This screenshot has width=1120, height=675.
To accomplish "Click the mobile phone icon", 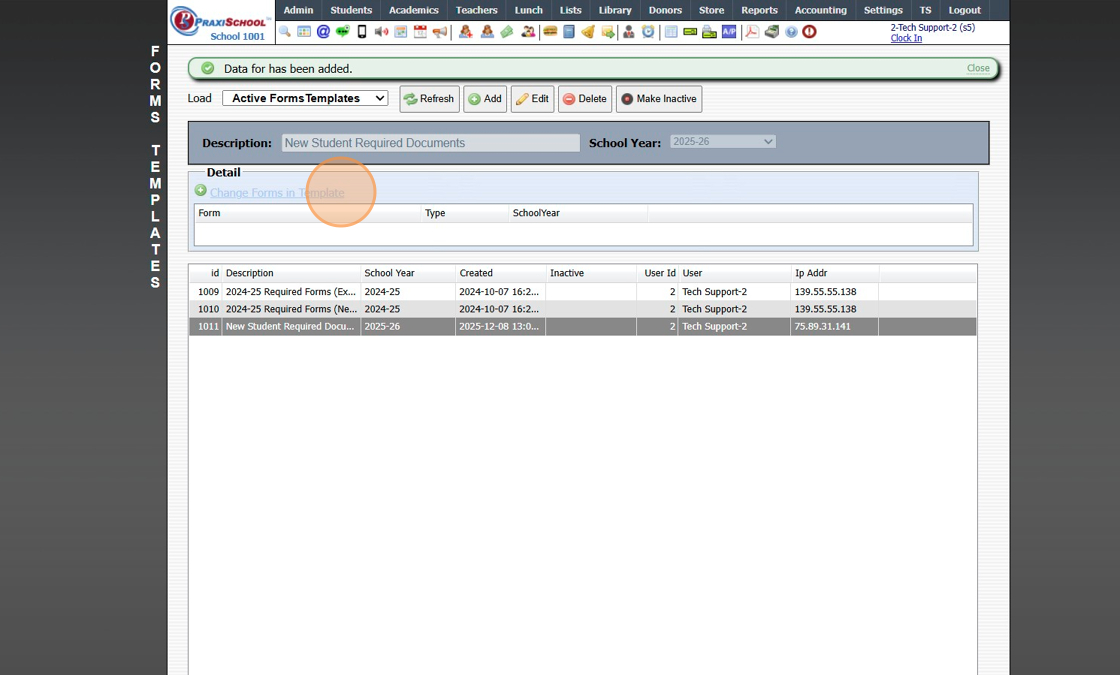I will (x=362, y=31).
